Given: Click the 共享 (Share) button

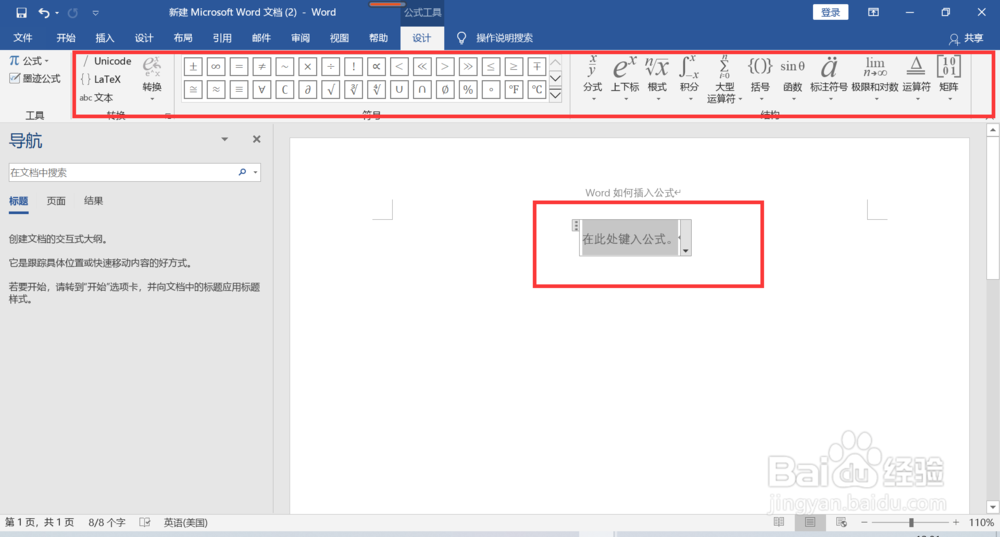Looking at the screenshot, I should pyautogui.click(x=966, y=38).
